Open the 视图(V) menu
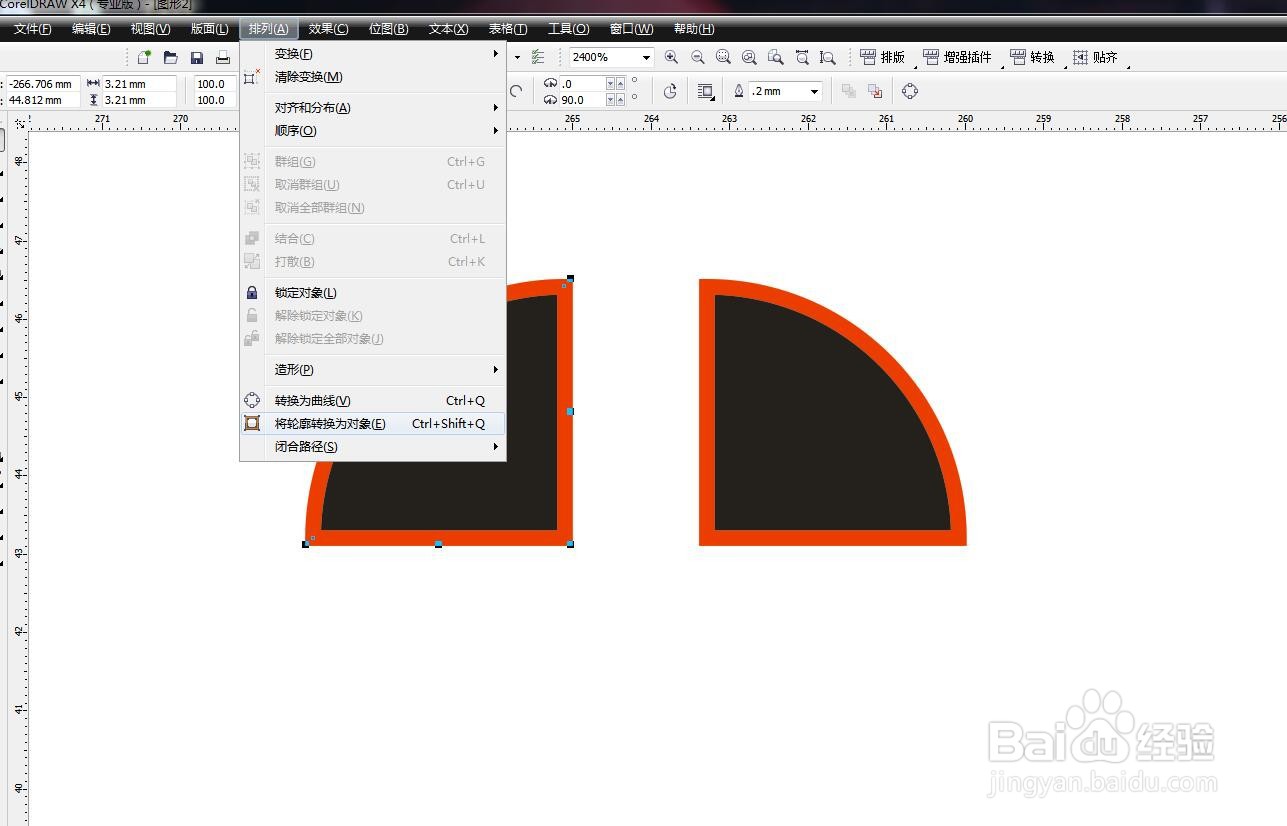 tap(151, 29)
